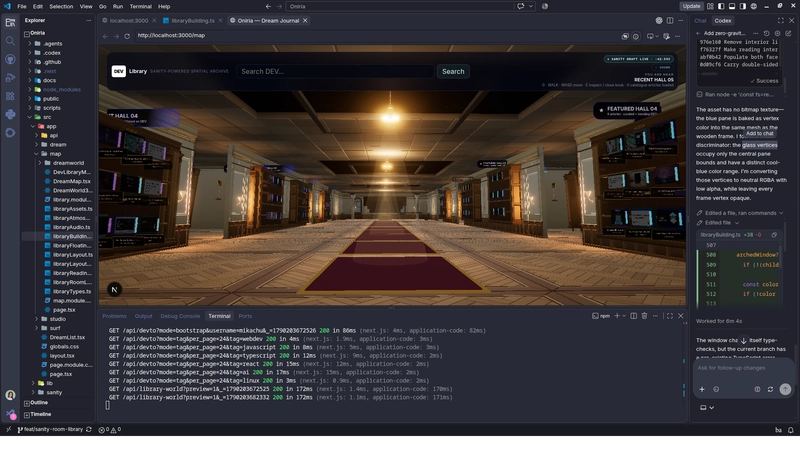Toggle the bottom panel layout button
Viewport: 800px width, 451px height.
732,6
